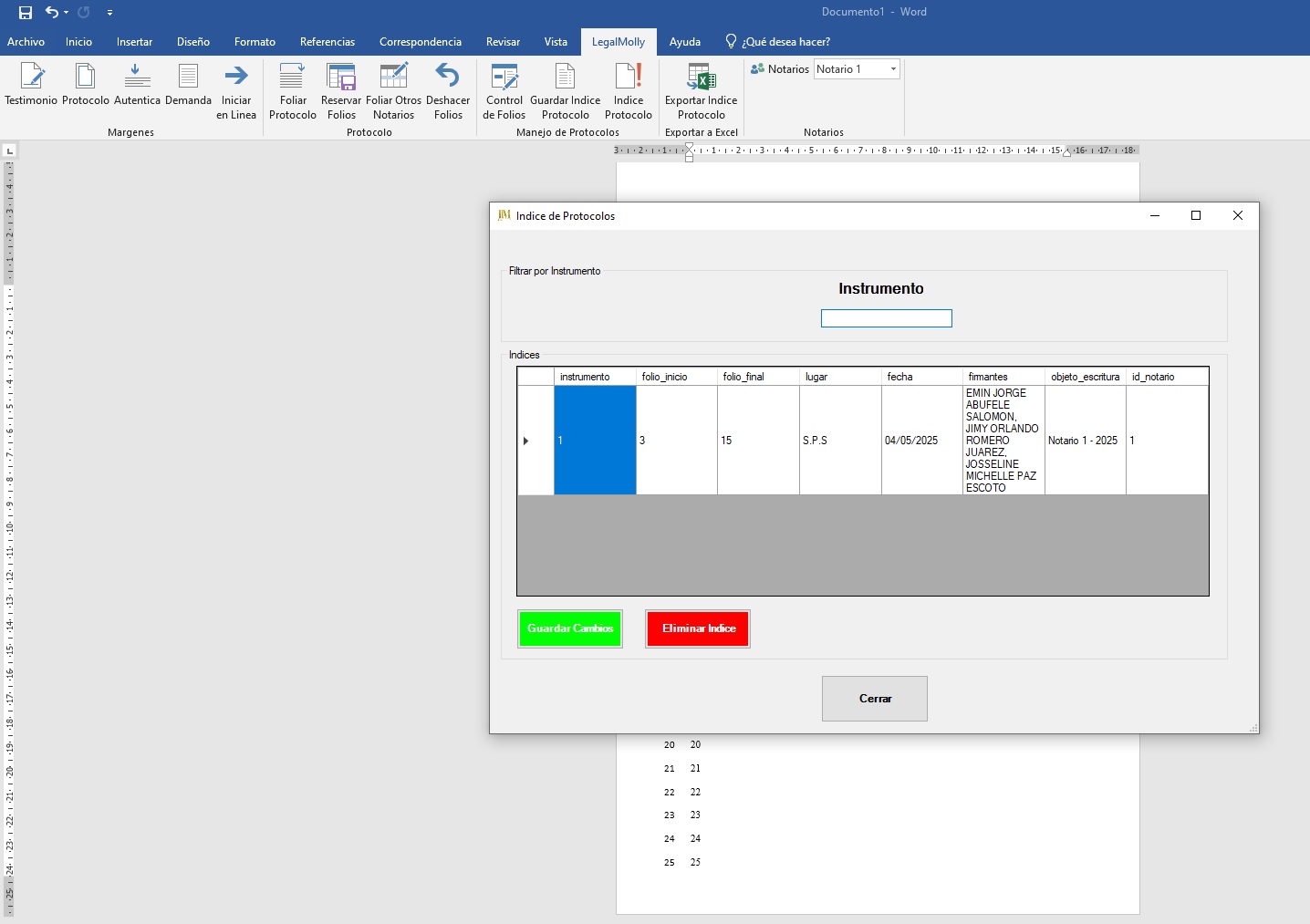This screenshot has width=1310, height=924.
Task: Select the highlighted instrumento cell with 1
Action: [595, 441]
